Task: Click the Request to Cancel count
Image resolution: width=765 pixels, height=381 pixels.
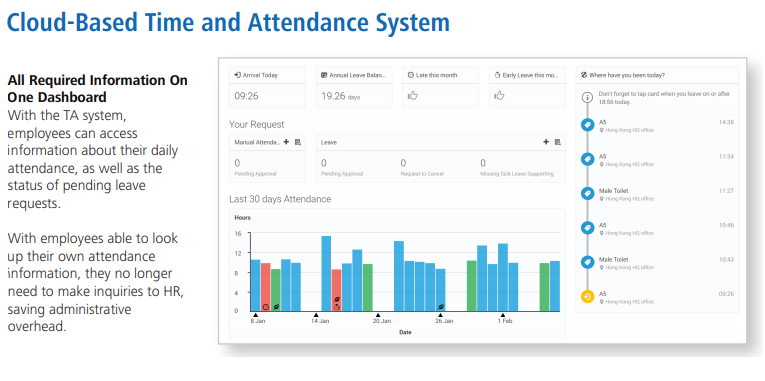Action: (403, 163)
